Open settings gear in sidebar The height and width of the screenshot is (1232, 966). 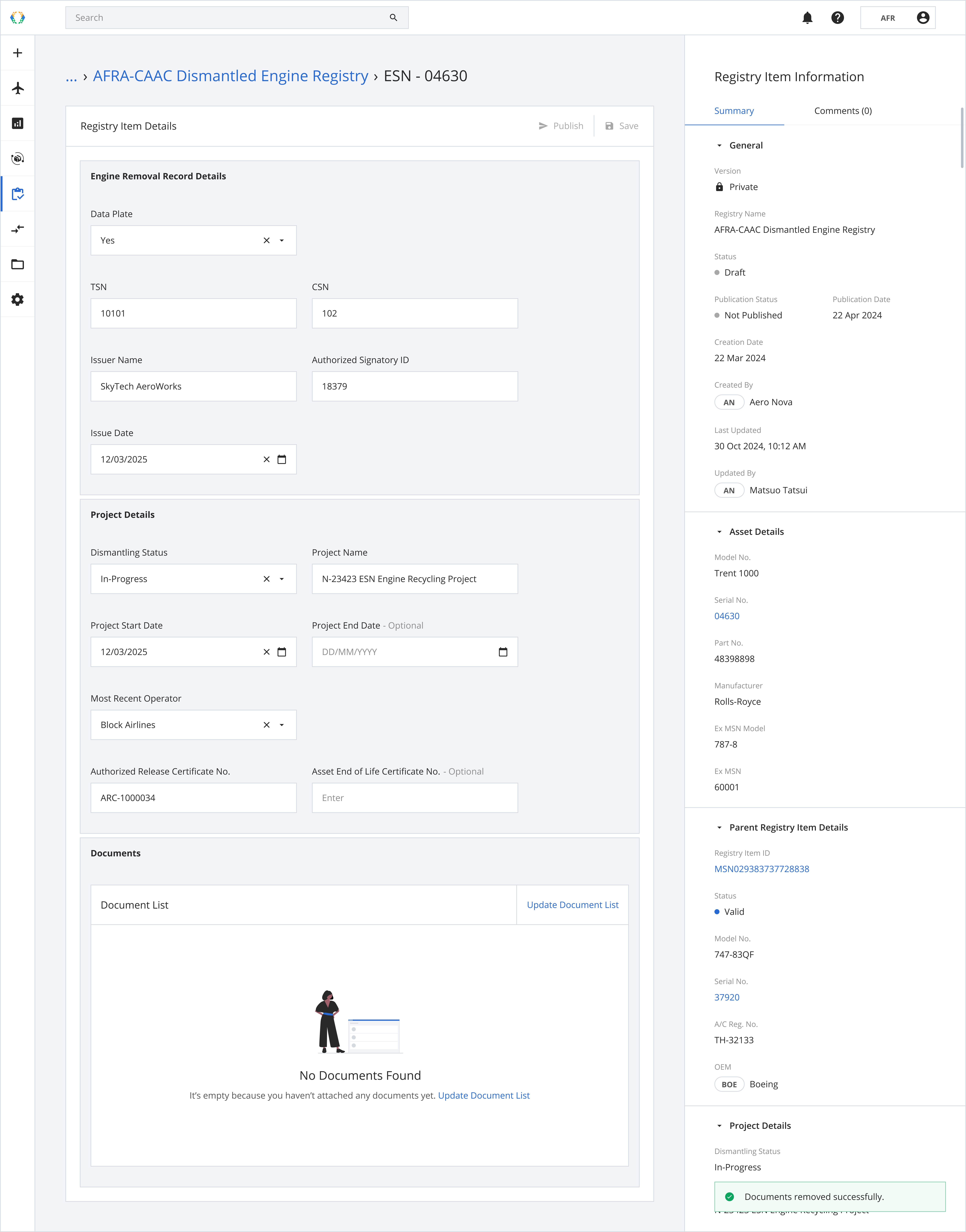[18, 299]
